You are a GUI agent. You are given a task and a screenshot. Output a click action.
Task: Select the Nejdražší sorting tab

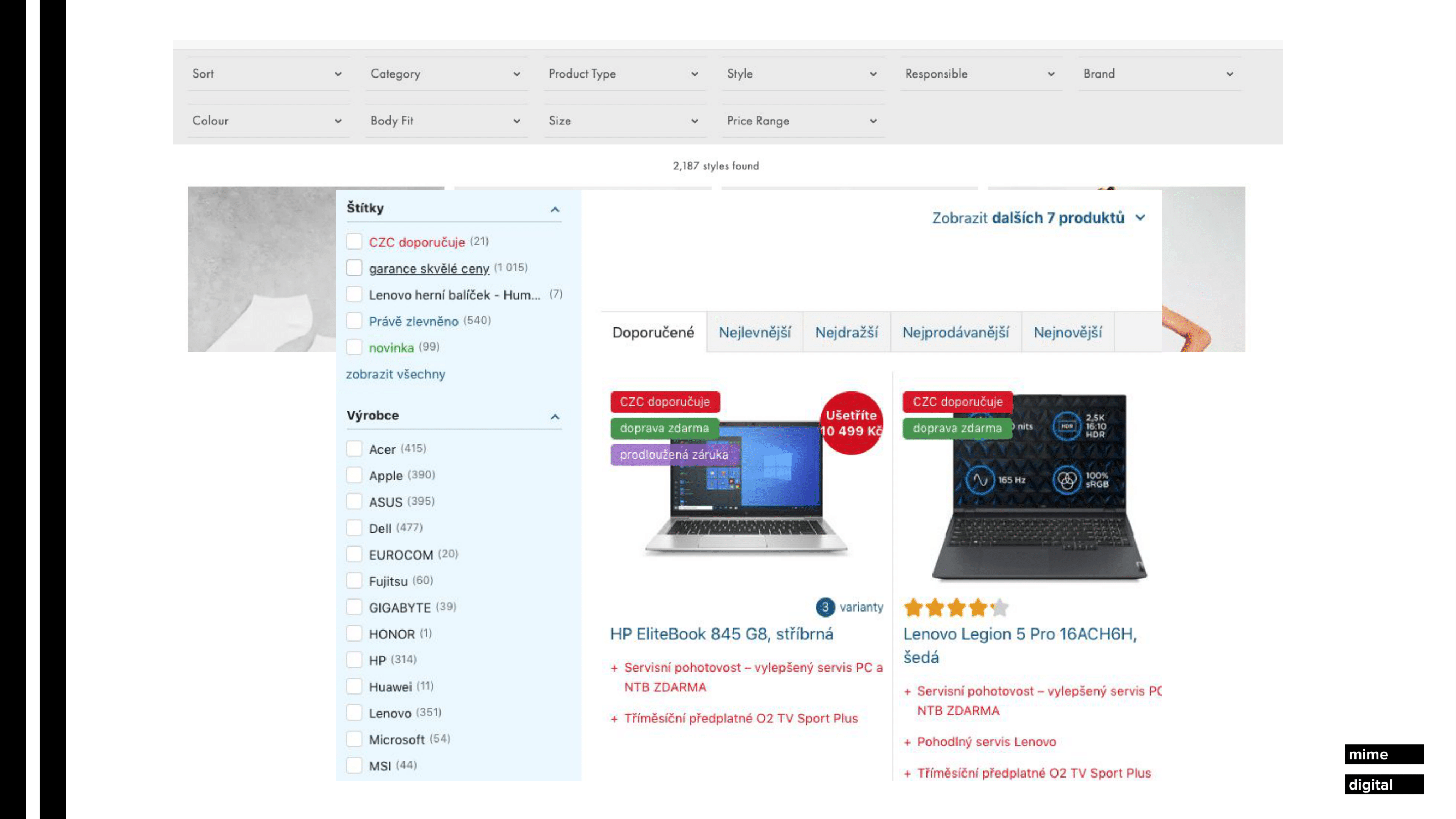pyautogui.click(x=847, y=333)
